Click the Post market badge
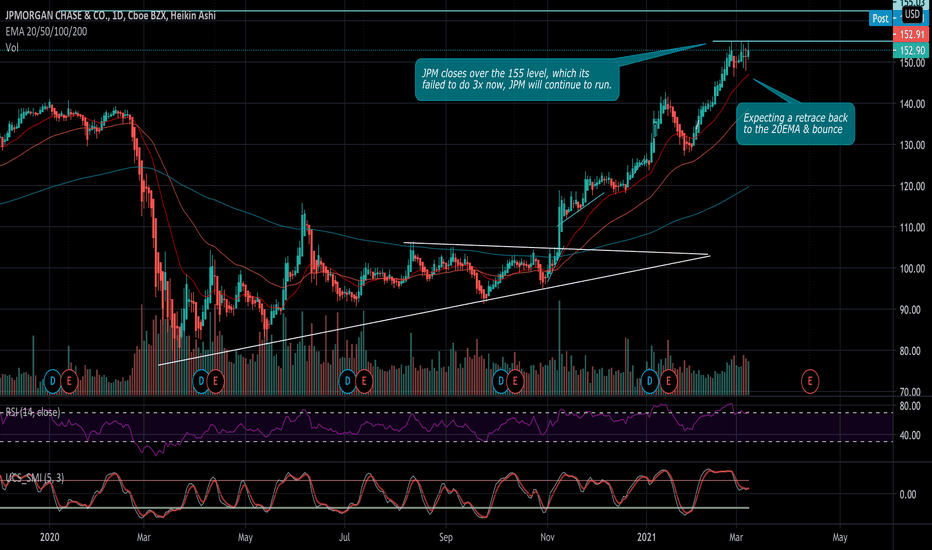 click(880, 18)
